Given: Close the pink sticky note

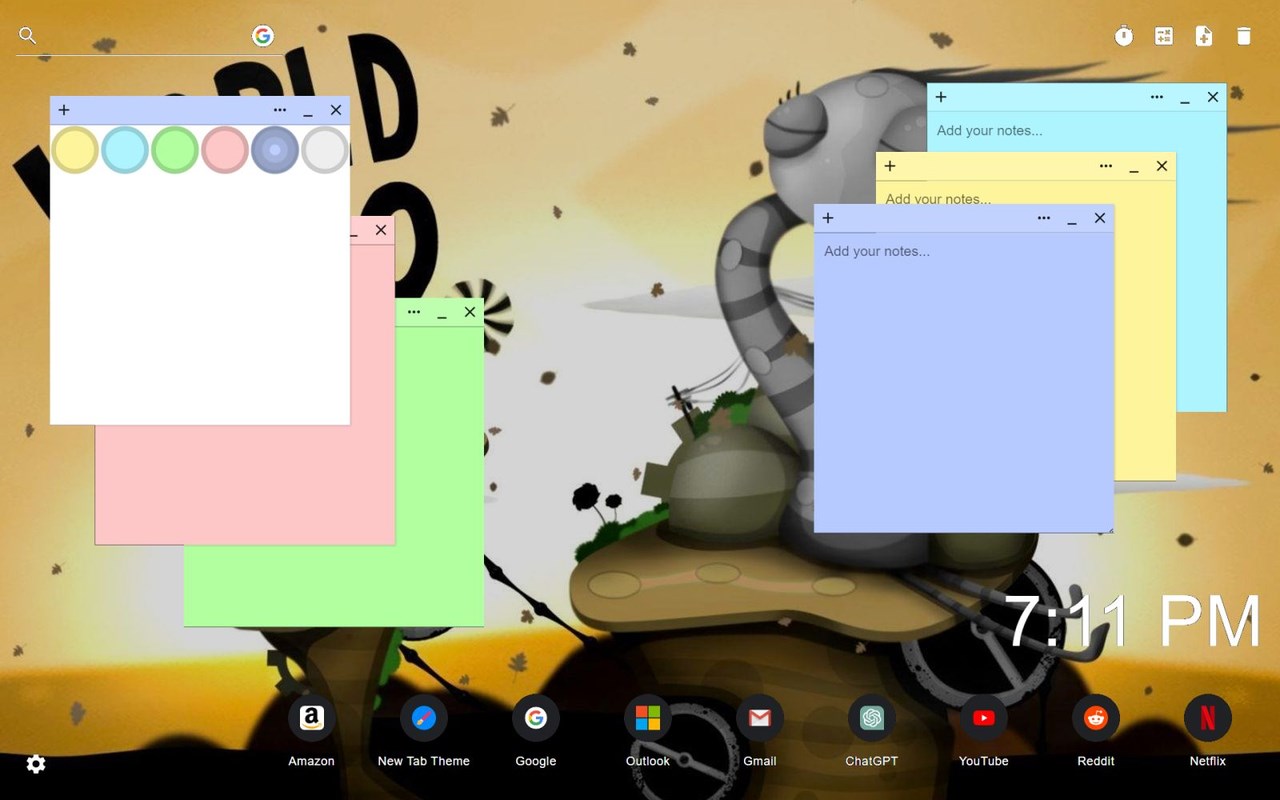Looking at the screenshot, I should click(381, 230).
